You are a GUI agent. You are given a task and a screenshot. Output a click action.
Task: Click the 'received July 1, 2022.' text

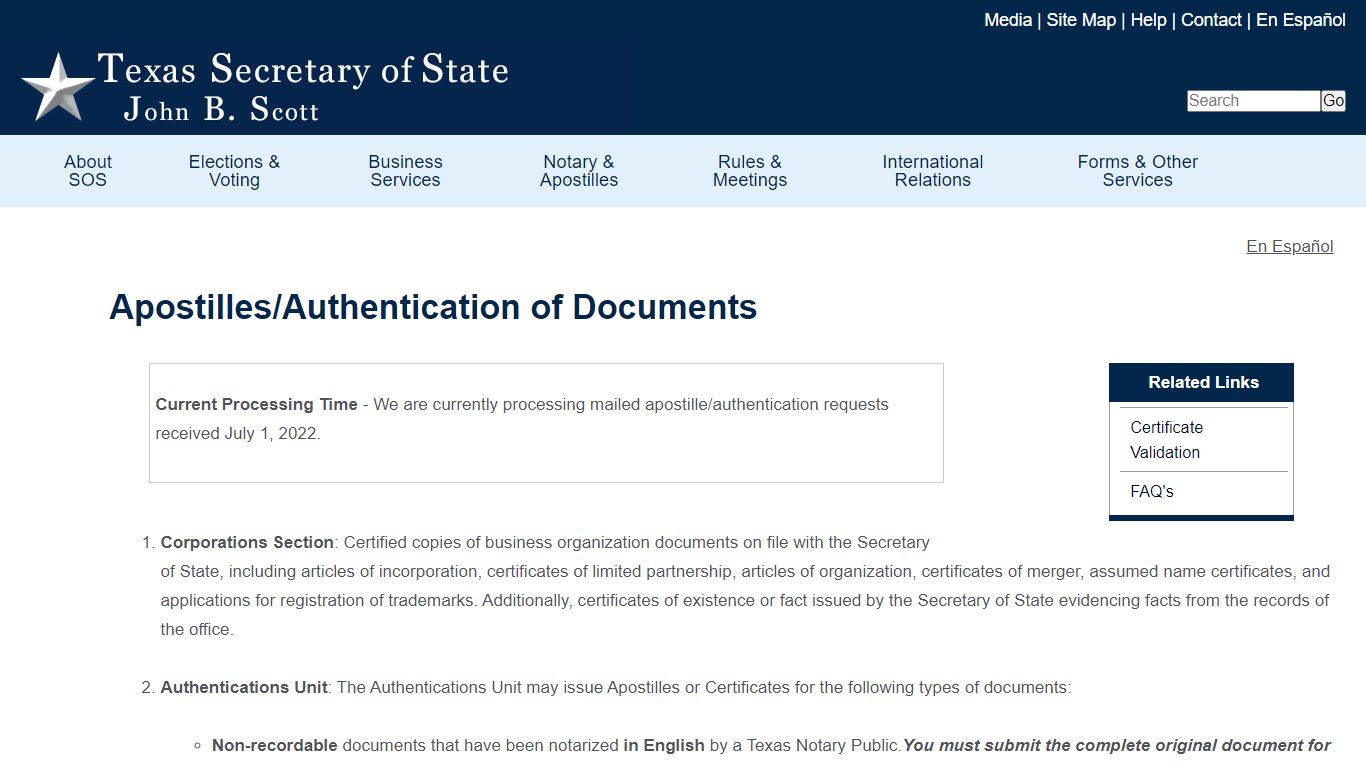coord(238,434)
